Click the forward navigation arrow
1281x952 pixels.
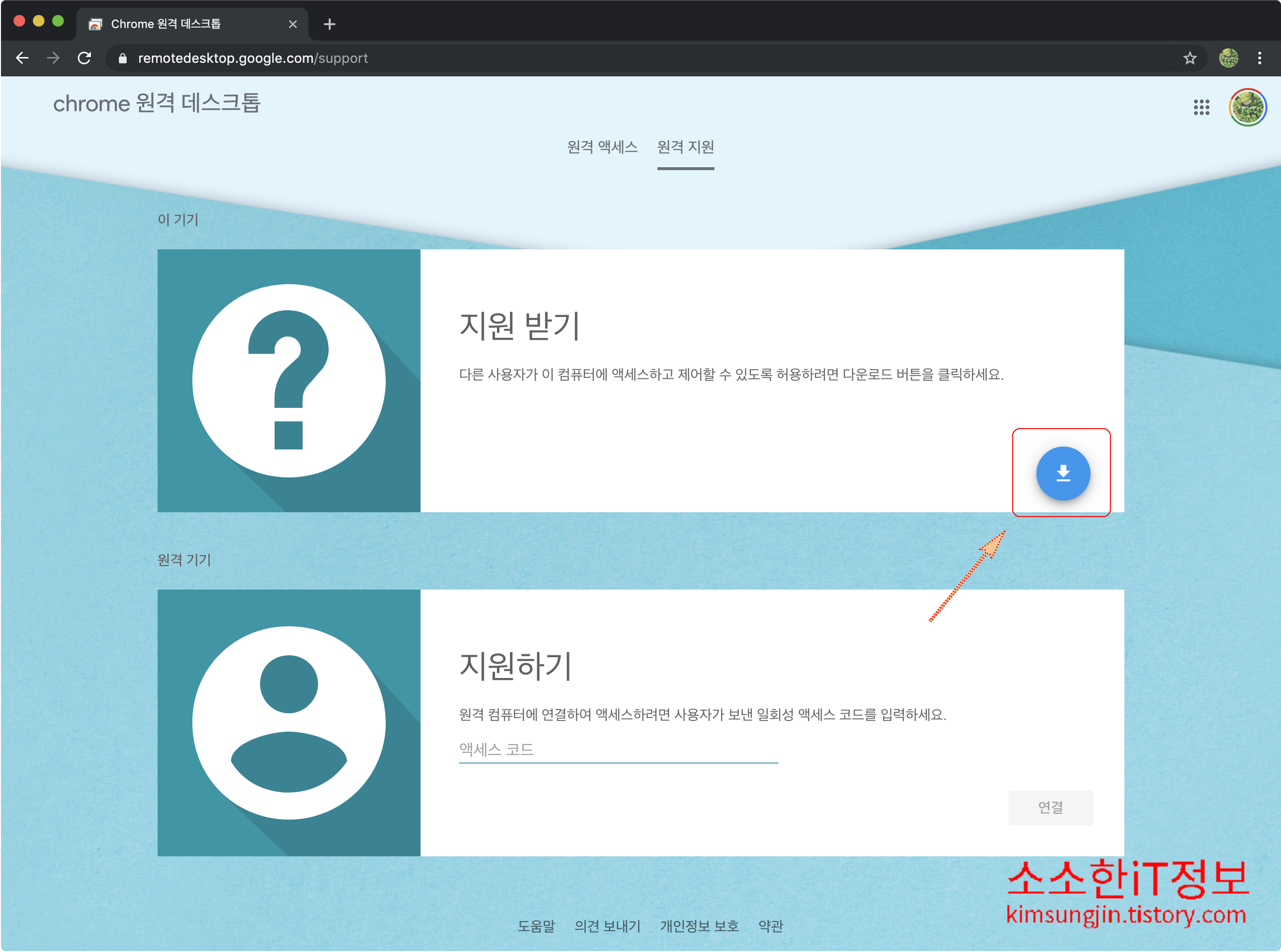tap(53, 58)
